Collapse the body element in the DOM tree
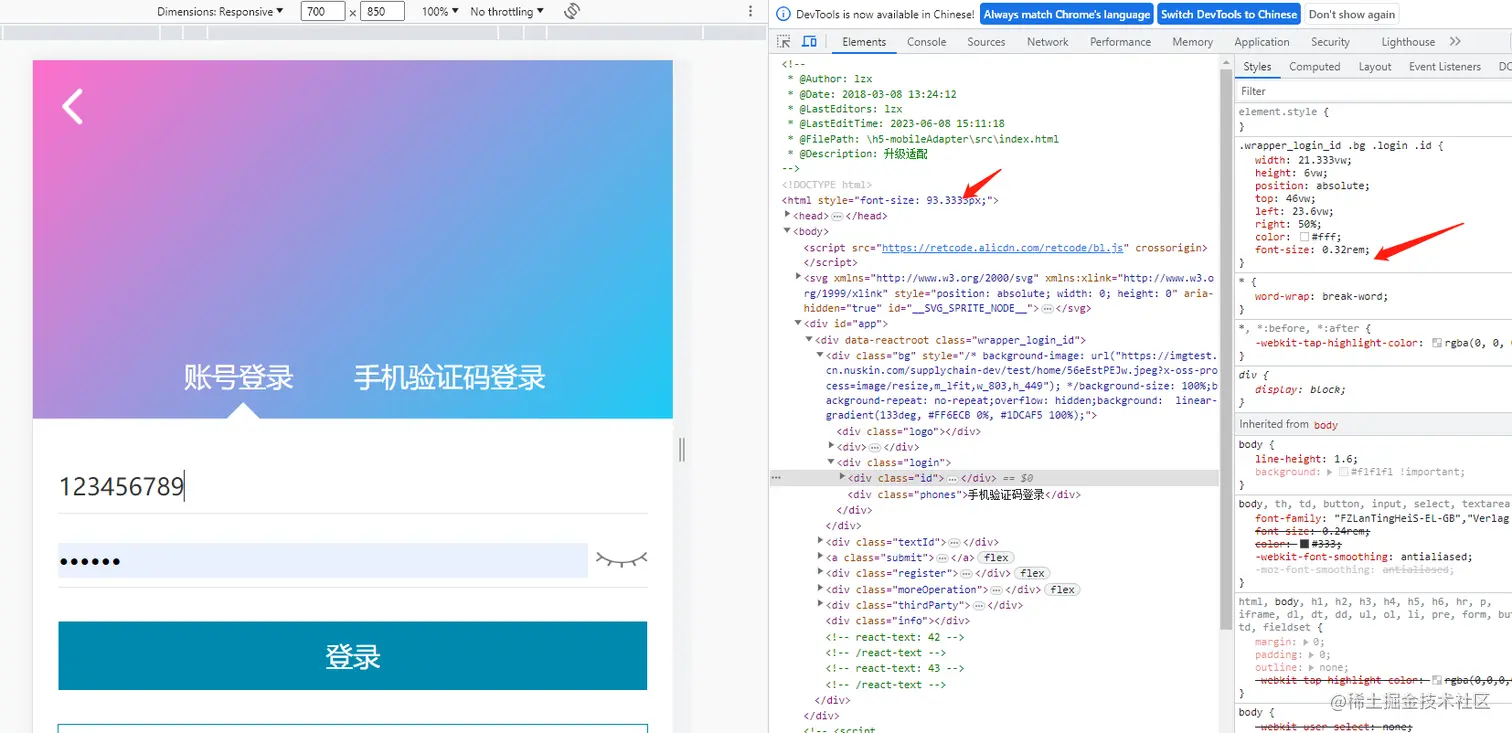The width and height of the screenshot is (1512, 733). point(788,231)
